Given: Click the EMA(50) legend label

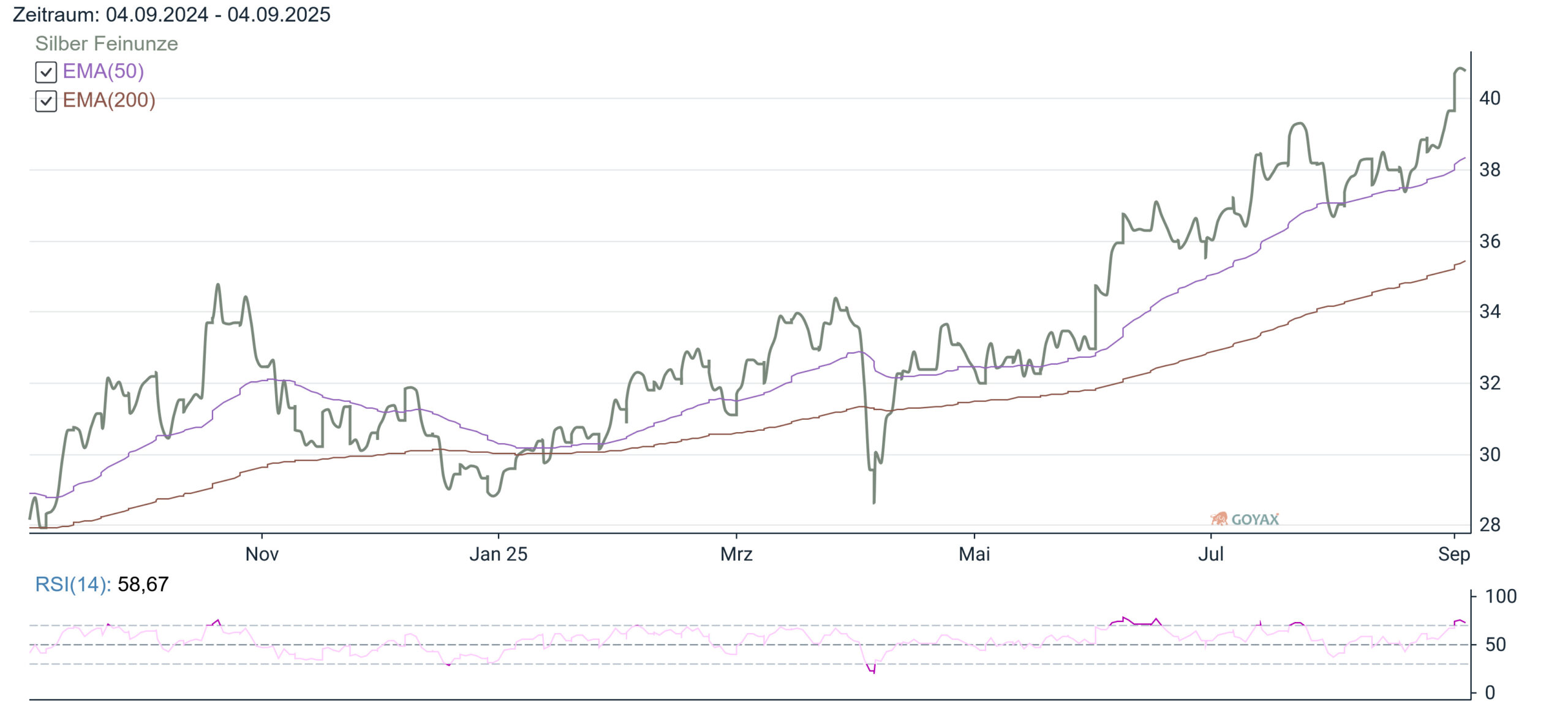Looking at the screenshot, I should tap(104, 71).
